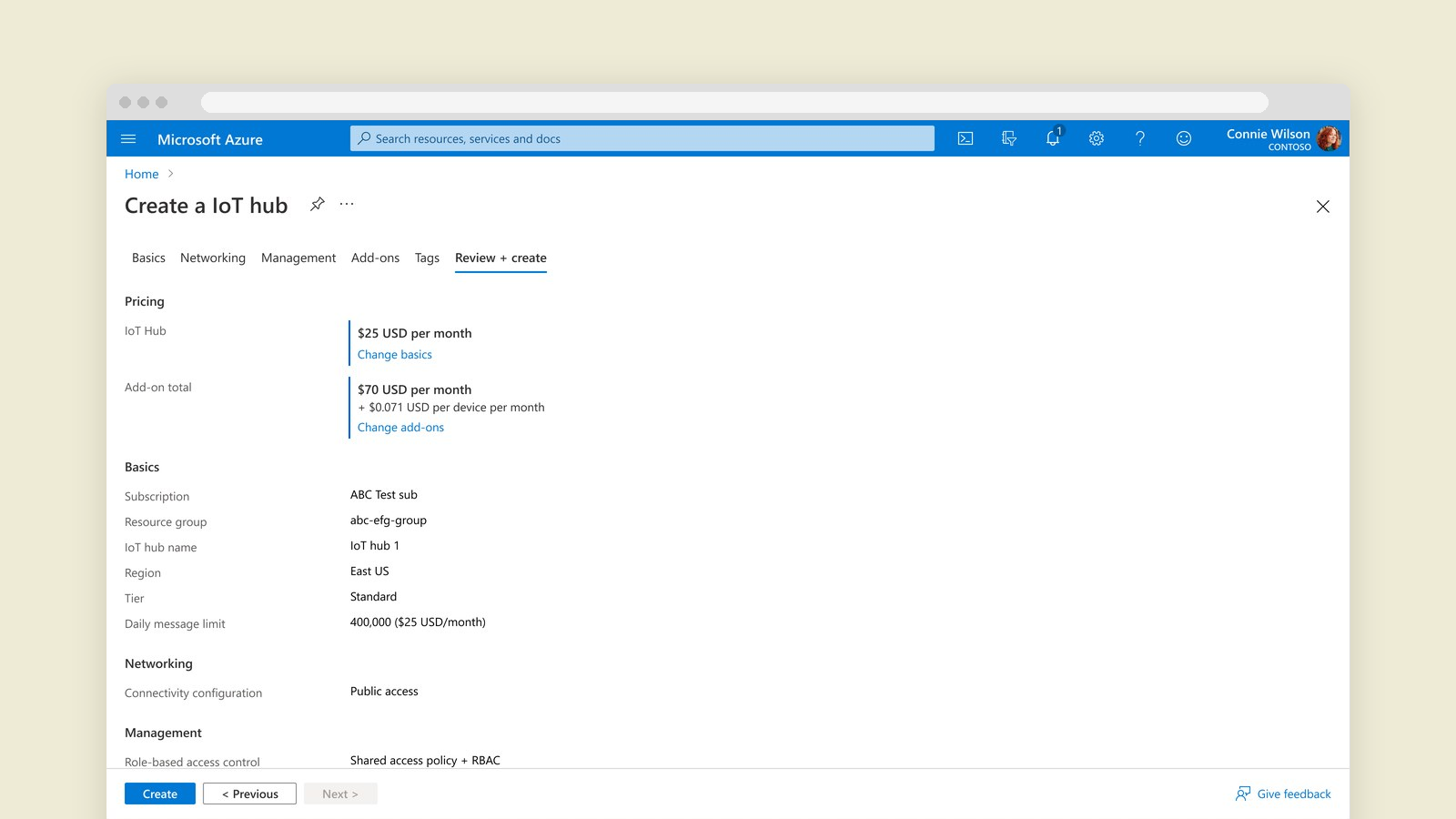Open the Cloud Shell icon

coord(966,138)
